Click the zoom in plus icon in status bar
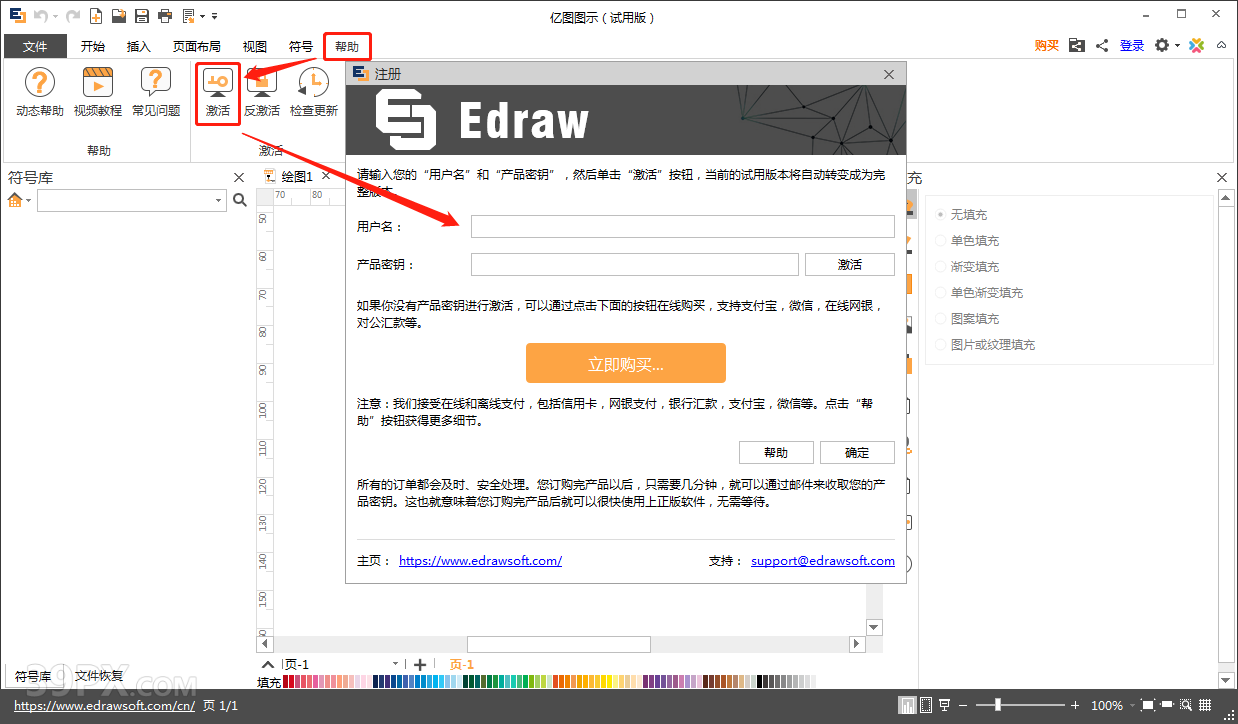 pyautogui.click(x=1075, y=706)
